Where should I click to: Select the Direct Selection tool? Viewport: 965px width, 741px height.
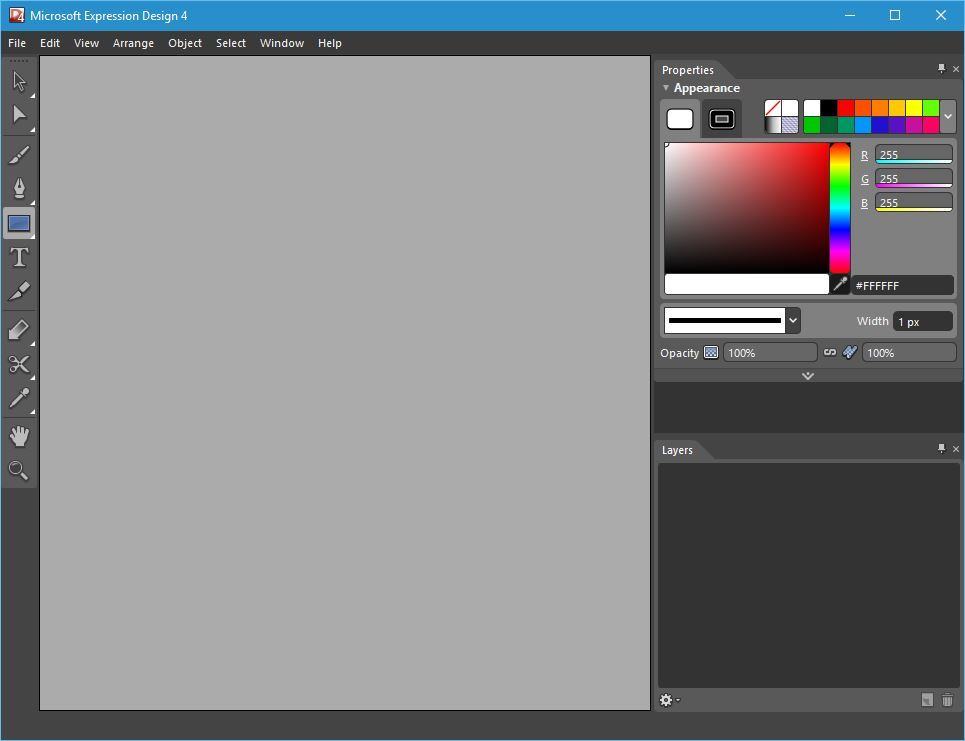point(19,115)
